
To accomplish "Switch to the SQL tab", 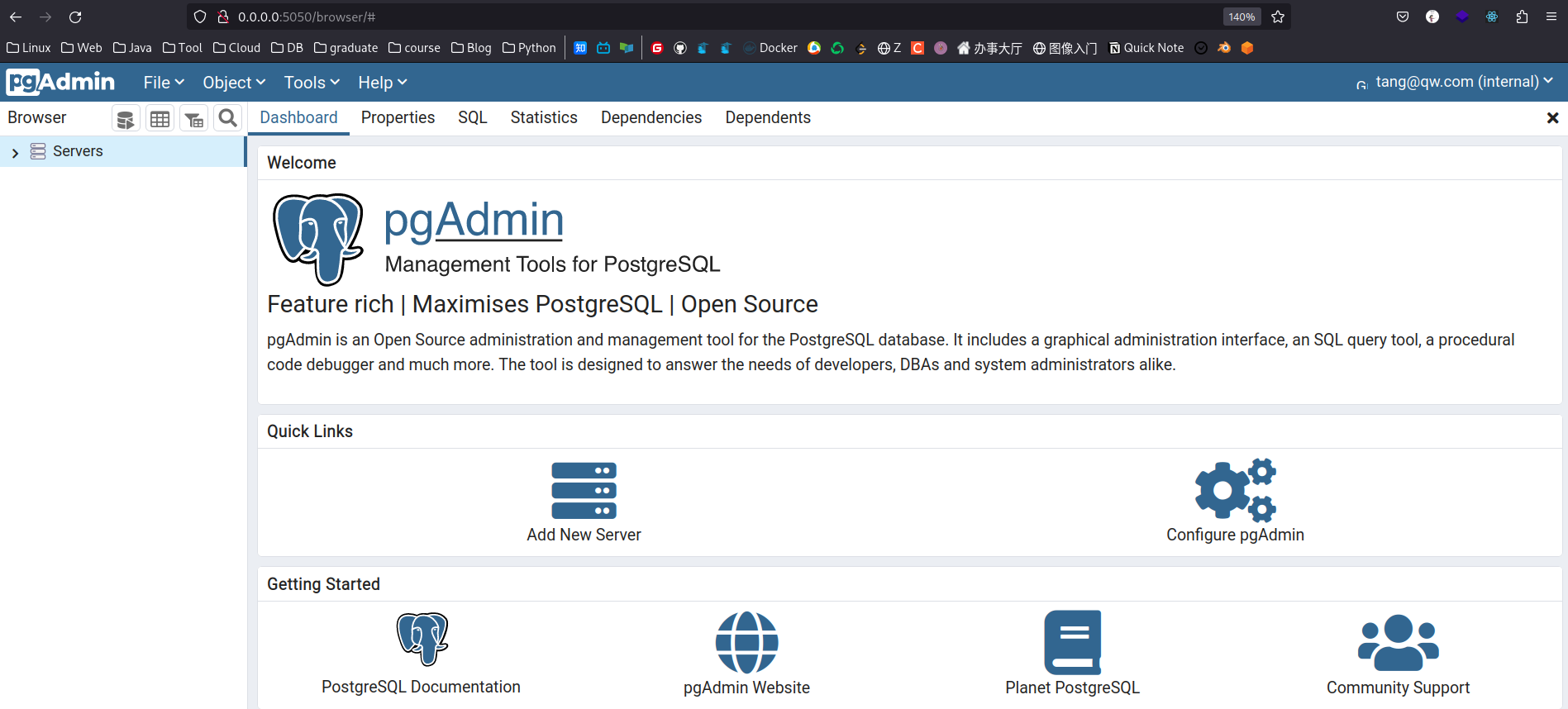I will click(473, 118).
